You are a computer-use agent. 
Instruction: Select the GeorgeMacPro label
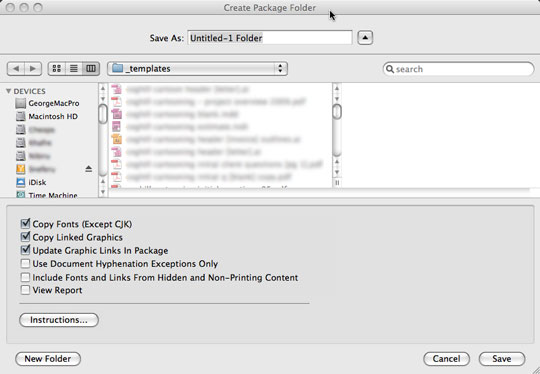point(54,103)
